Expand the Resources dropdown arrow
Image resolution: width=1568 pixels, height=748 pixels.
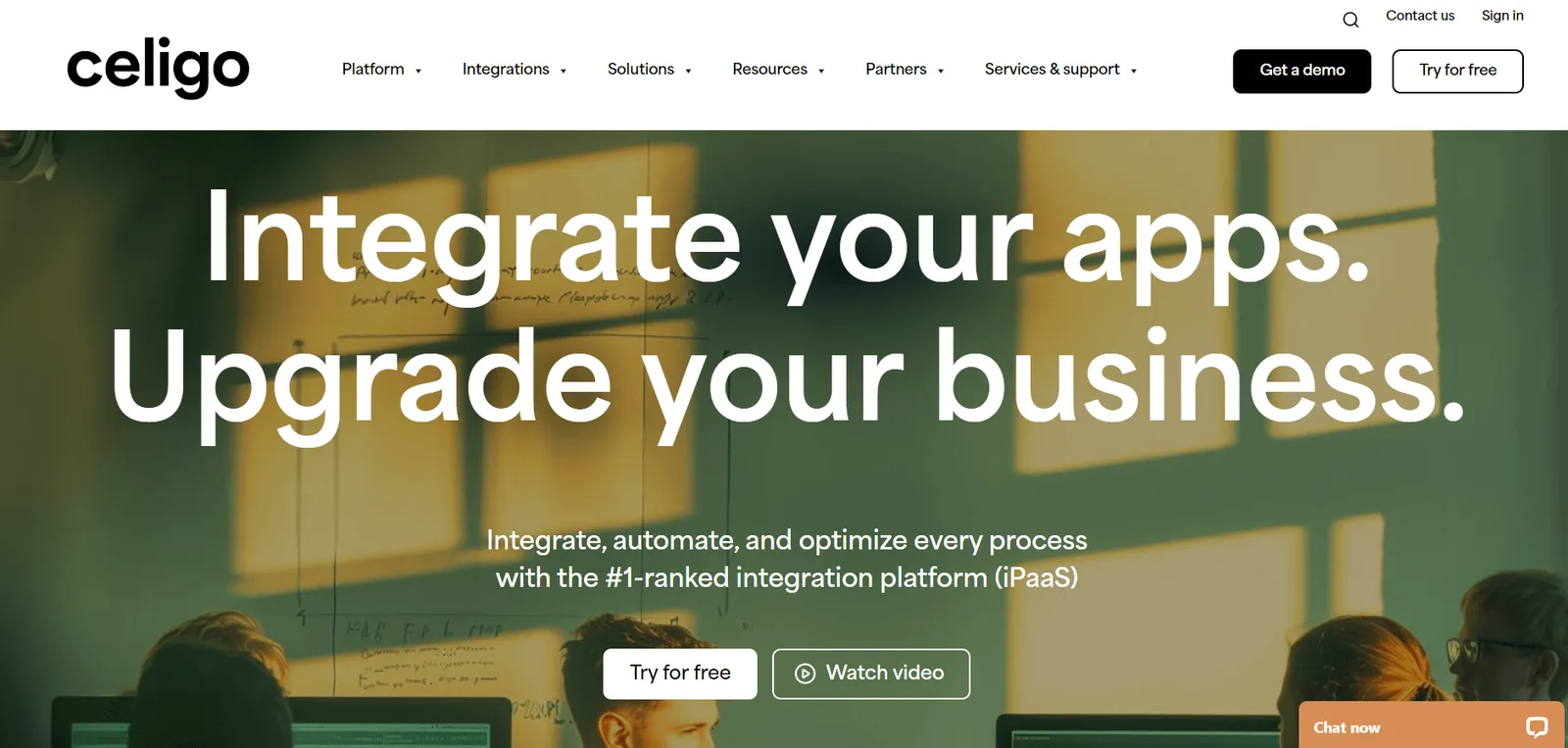821,71
